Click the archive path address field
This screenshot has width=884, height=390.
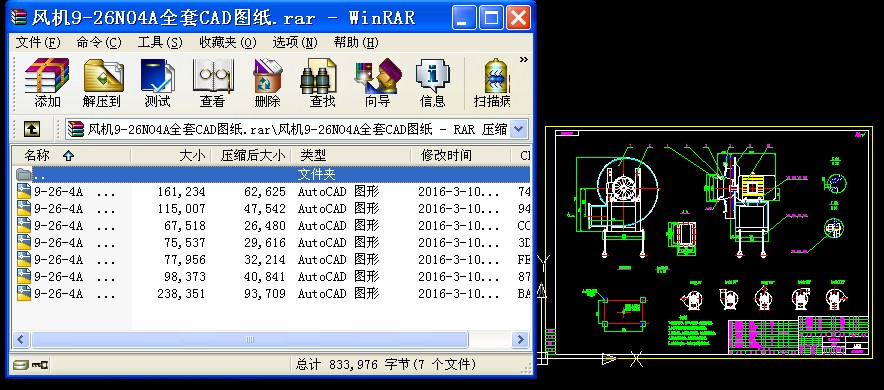tap(297, 129)
